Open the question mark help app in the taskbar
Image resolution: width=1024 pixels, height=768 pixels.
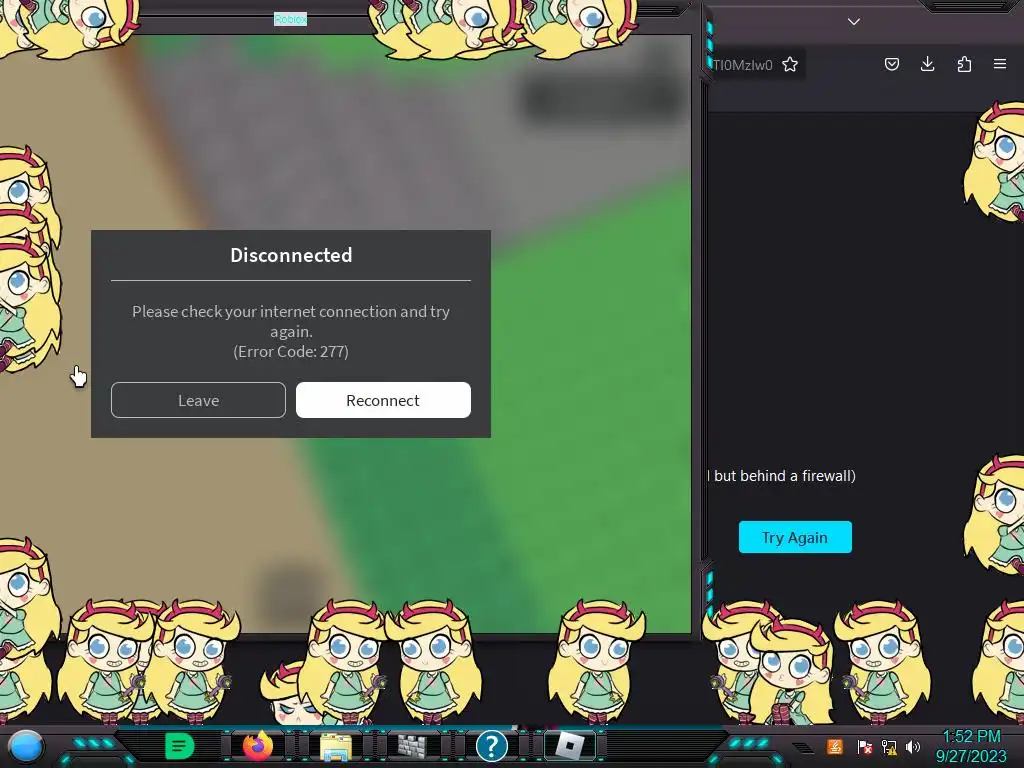492,746
